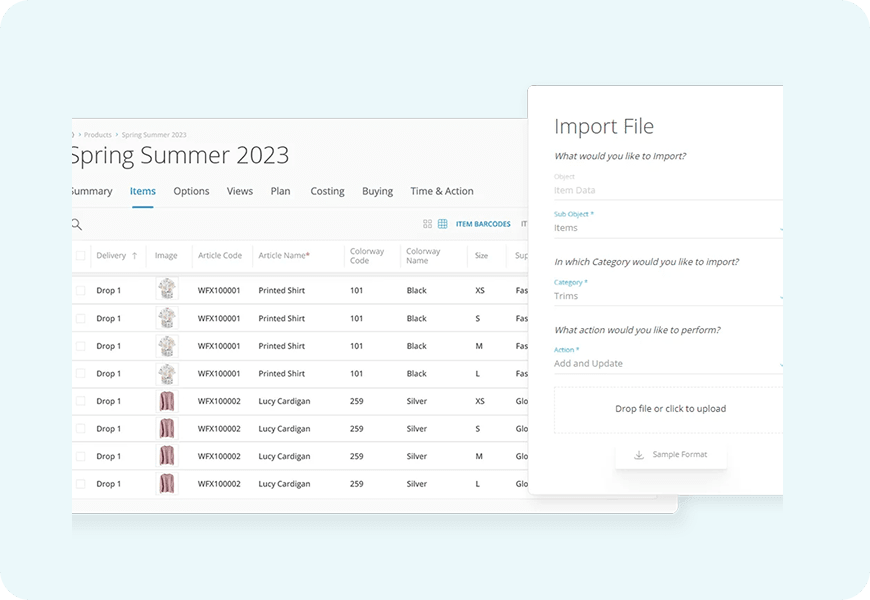
Task: Click the file upload drop zone
Action: pyautogui.click(x=669, y=409)
